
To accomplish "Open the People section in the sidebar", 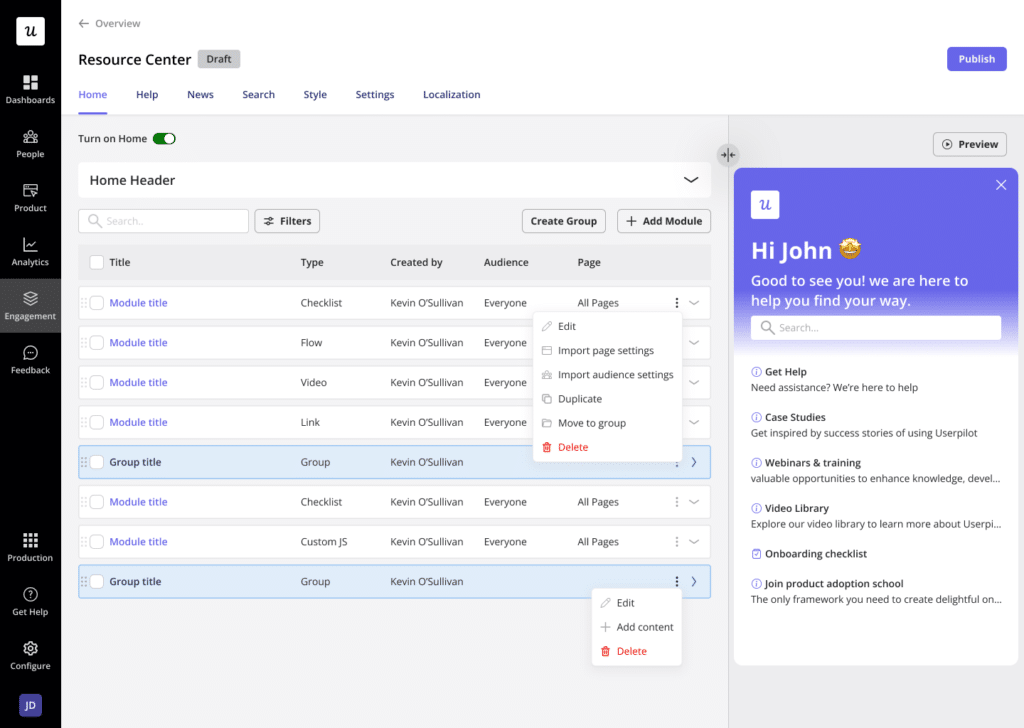I will pyautogui.click(x=30, y=143).
